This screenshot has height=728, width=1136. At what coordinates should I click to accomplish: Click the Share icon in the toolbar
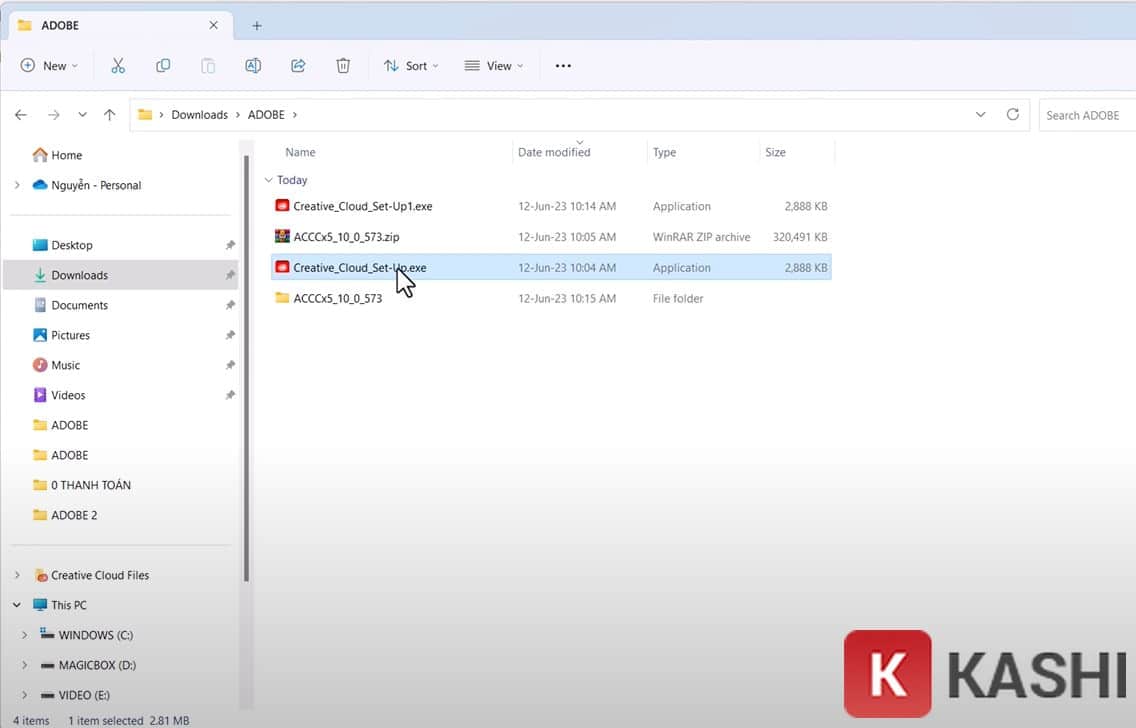(x=297, y=65)
